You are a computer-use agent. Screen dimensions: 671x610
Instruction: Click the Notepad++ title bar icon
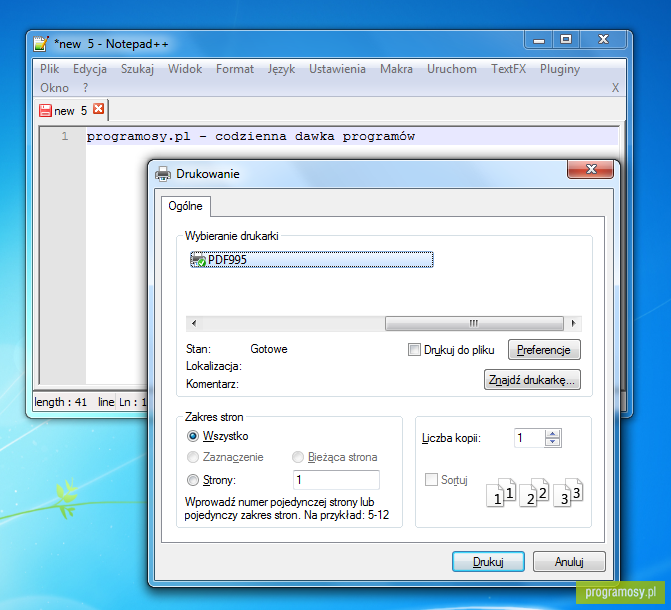41,44
